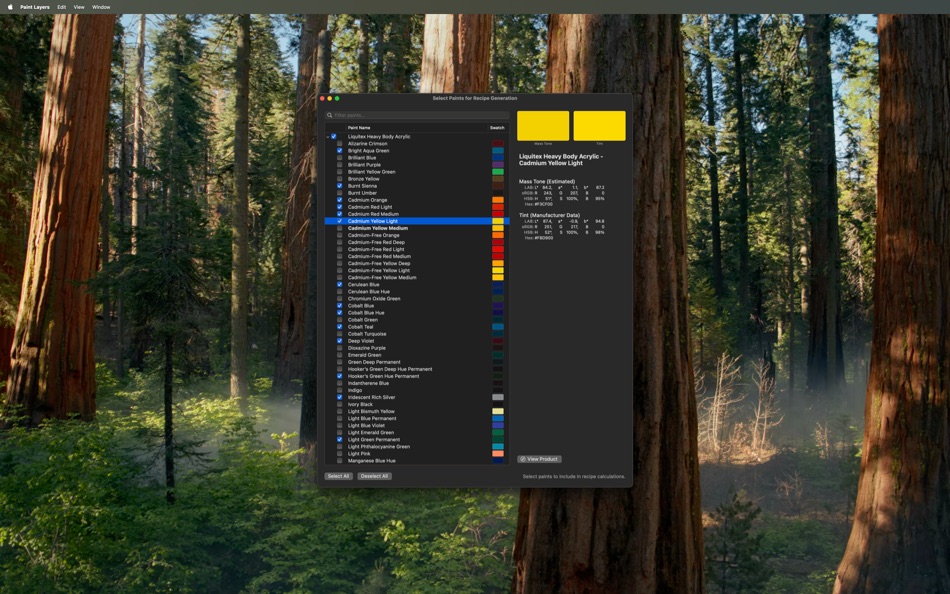Select the Cadmium-Free Yellow Deep row
The image size is (950, 594).
point(417,264)
